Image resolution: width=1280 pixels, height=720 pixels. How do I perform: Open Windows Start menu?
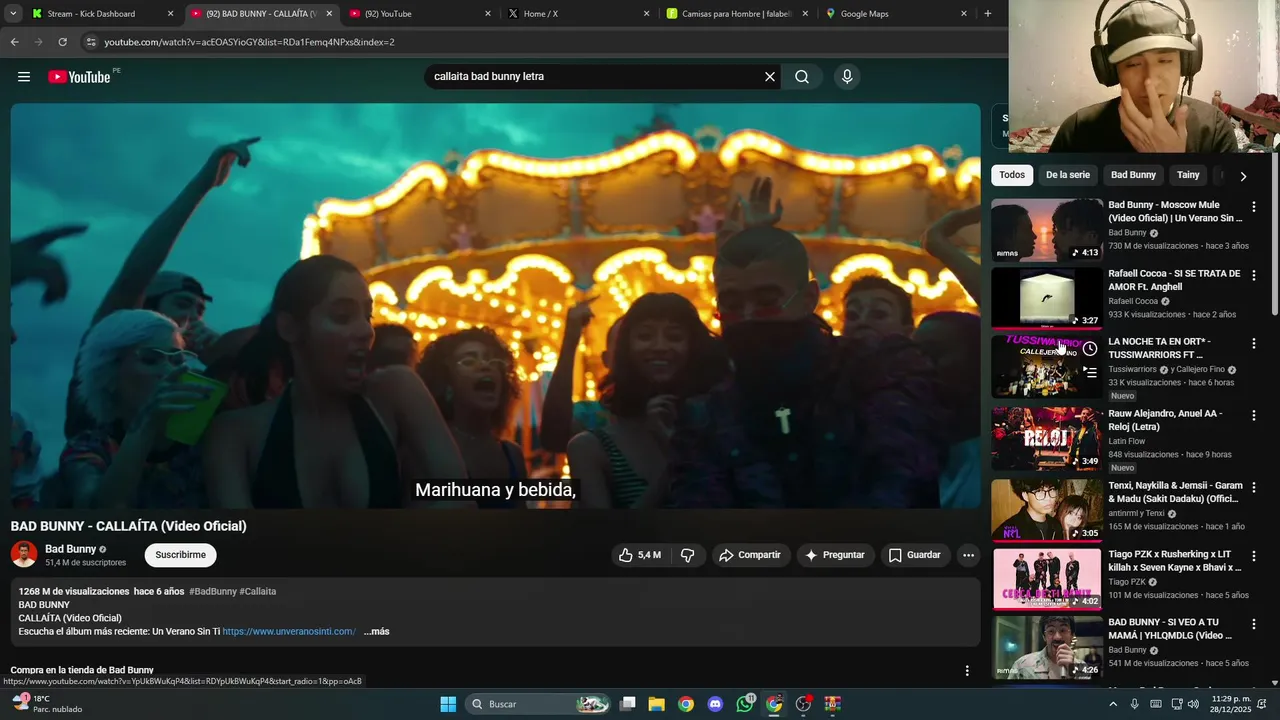[448, 704]
